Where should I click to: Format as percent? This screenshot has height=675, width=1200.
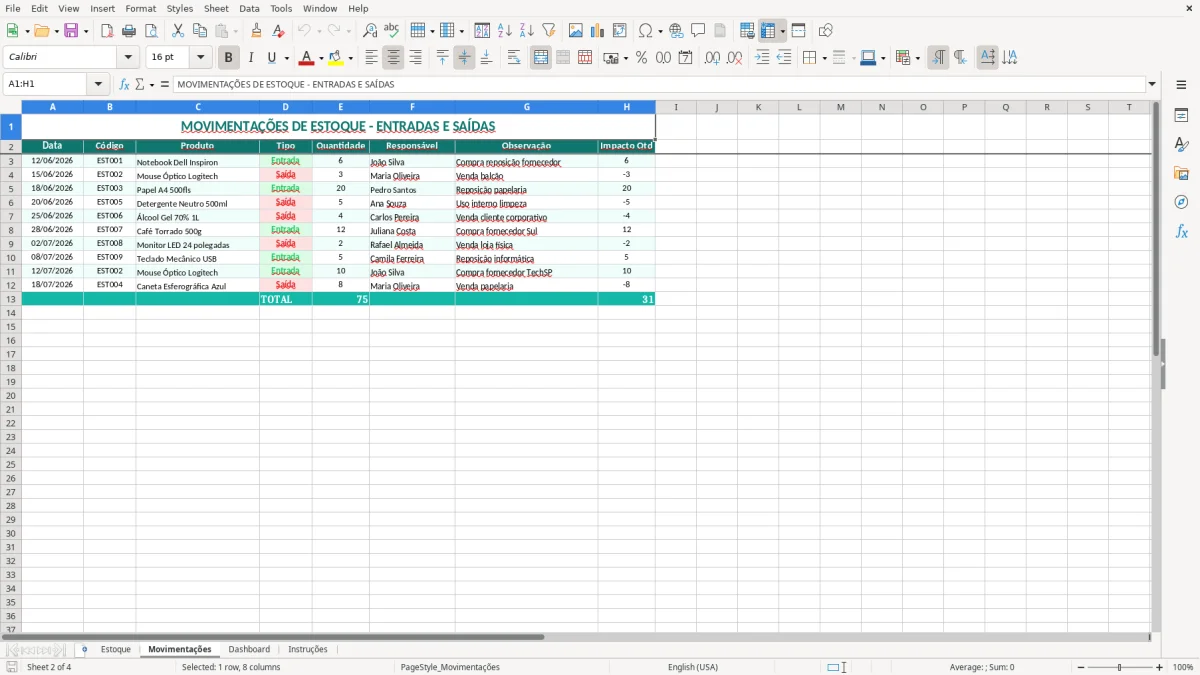point(641,58)
